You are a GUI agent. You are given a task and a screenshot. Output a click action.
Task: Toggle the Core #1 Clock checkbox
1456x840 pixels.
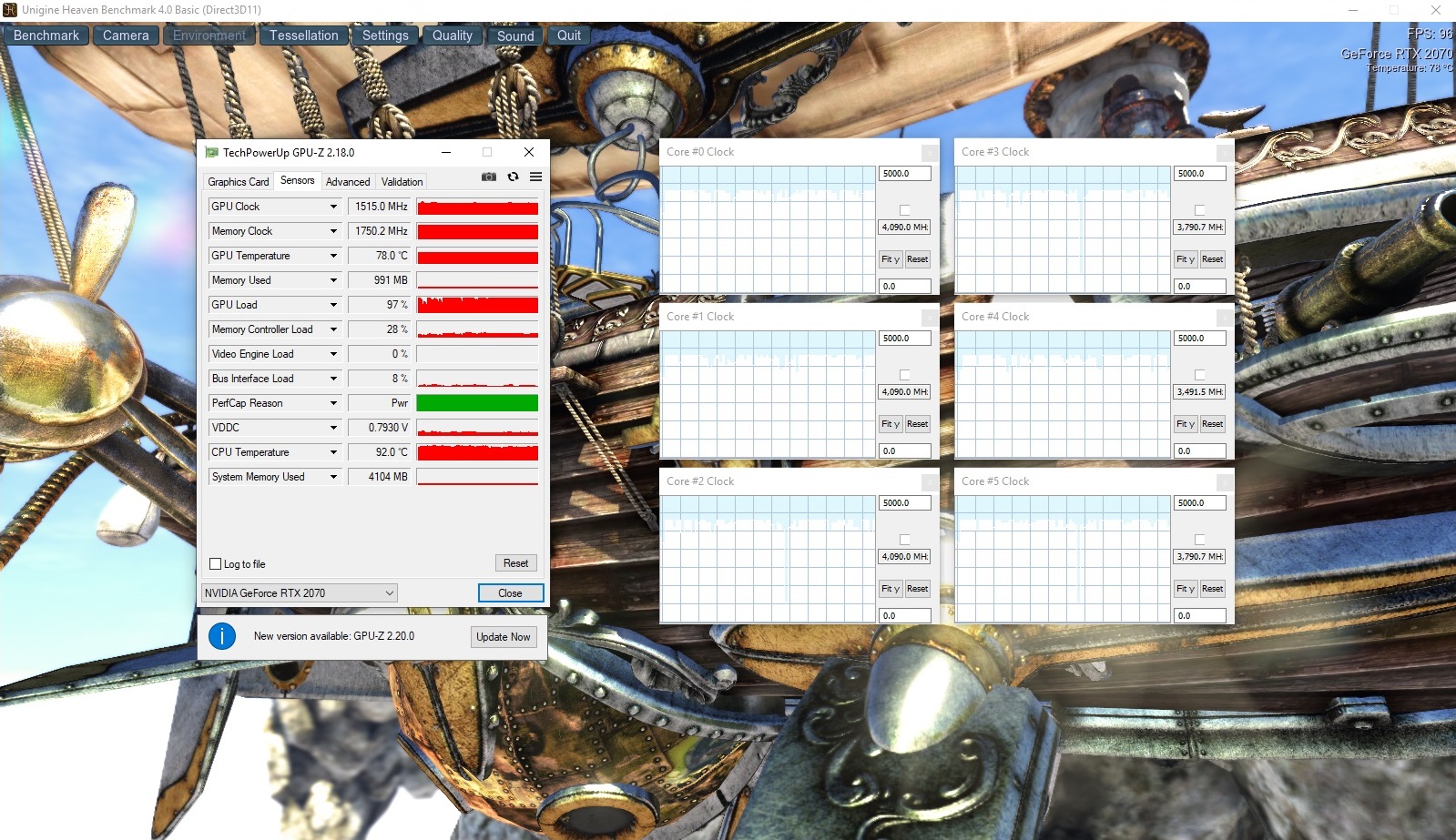tap(905, 375)
